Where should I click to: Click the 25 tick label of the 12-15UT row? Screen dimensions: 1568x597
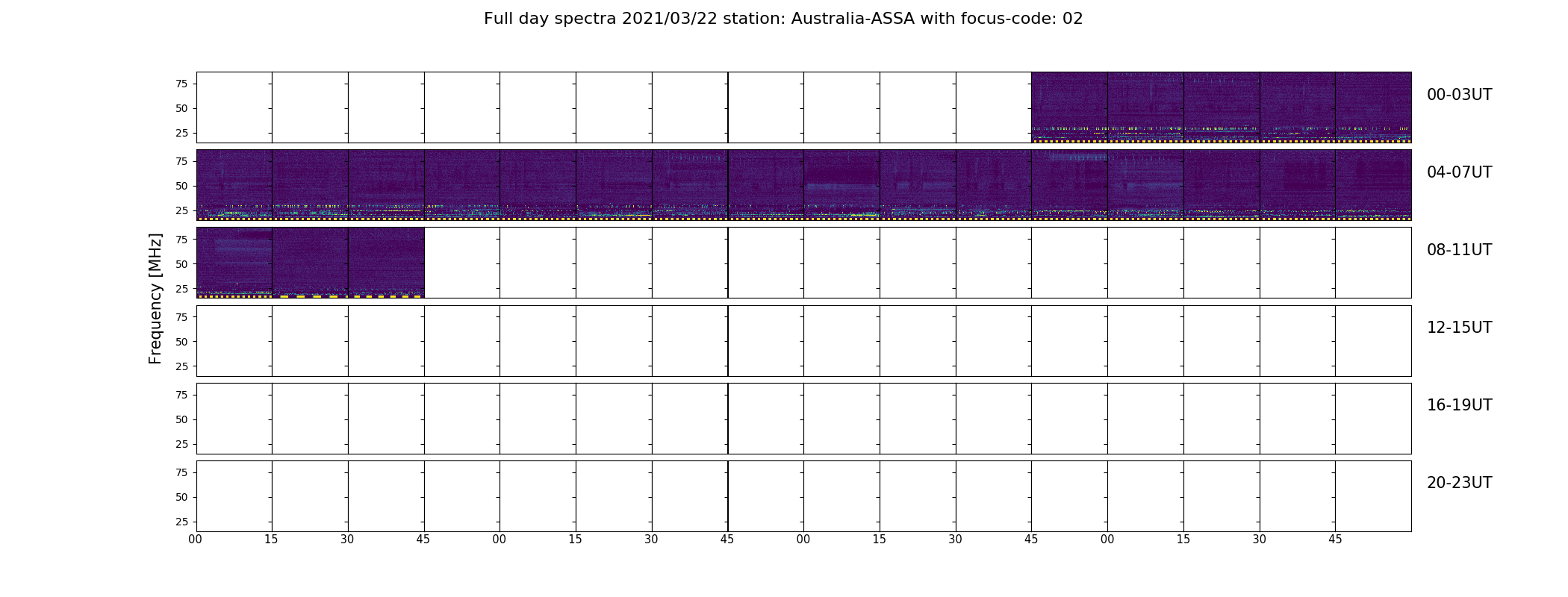tap(181, 366)
